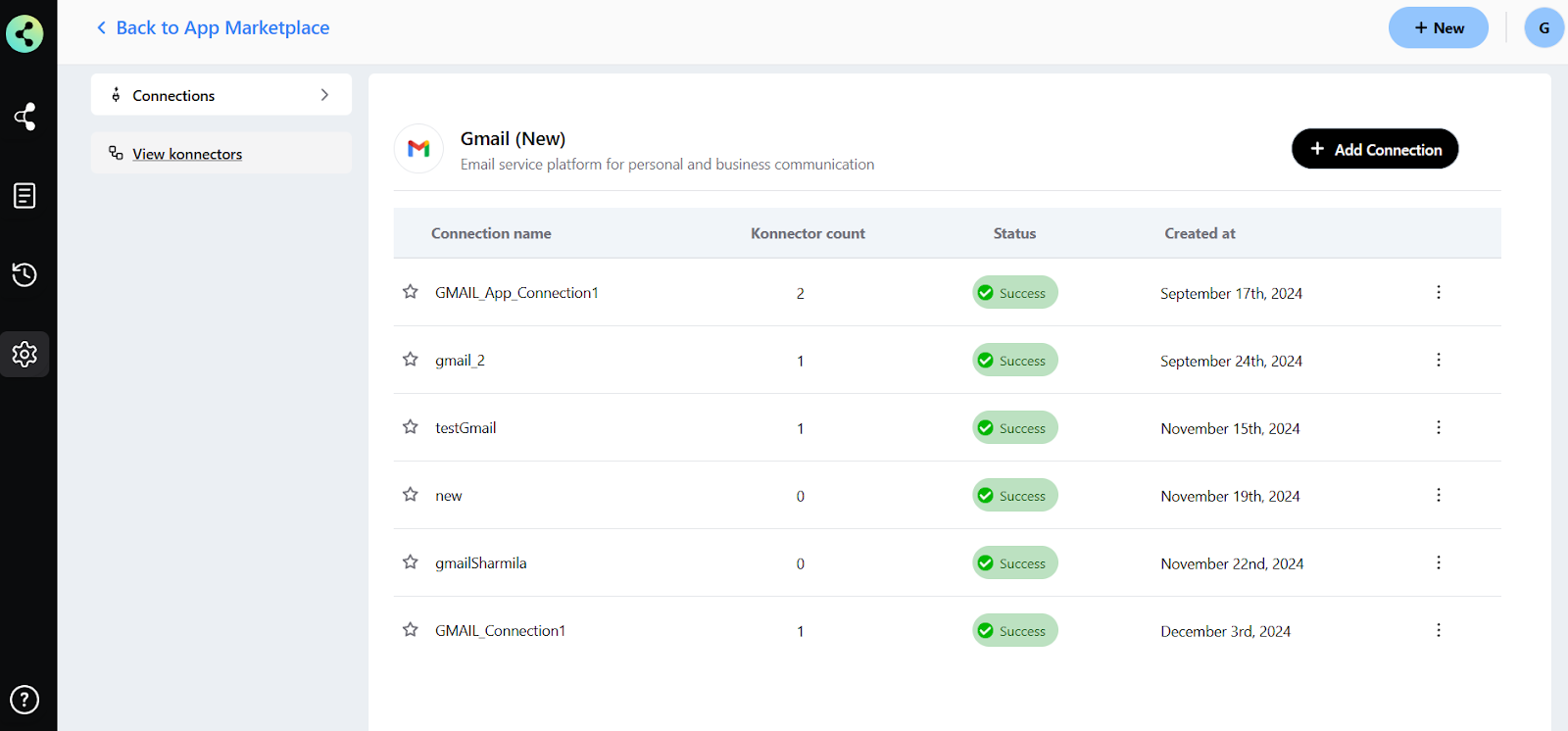
Task: Open options menu for testGmail row
Action: pos(1438,427)
